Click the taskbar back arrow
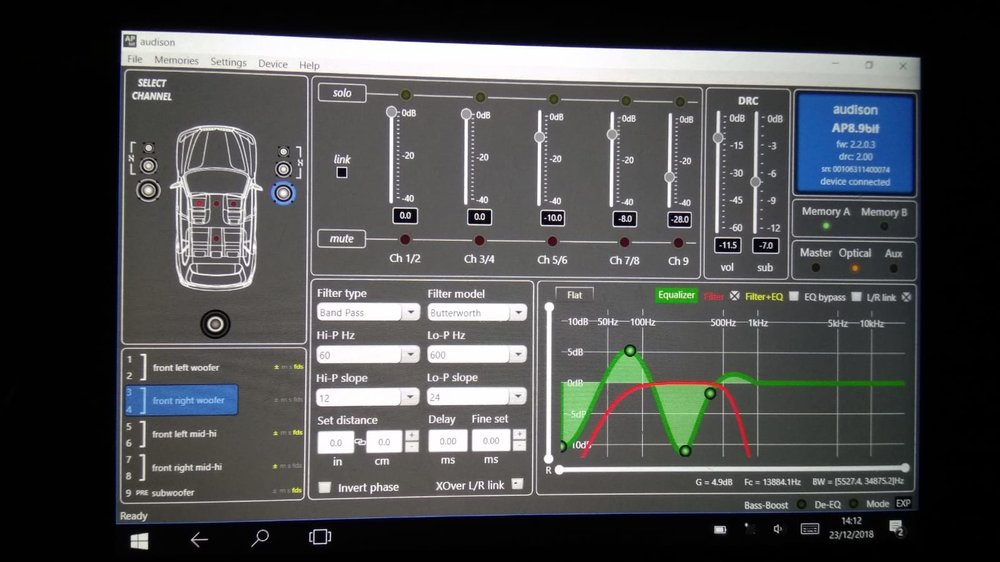Viewport: 1000px width, 562px height. (x=199, y=540)
